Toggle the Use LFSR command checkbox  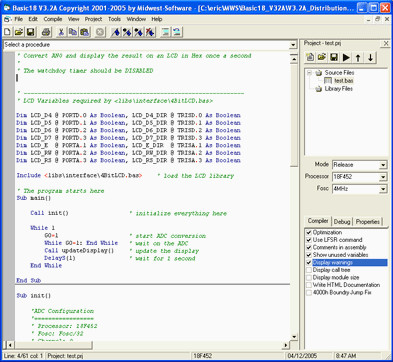(309, 240)
